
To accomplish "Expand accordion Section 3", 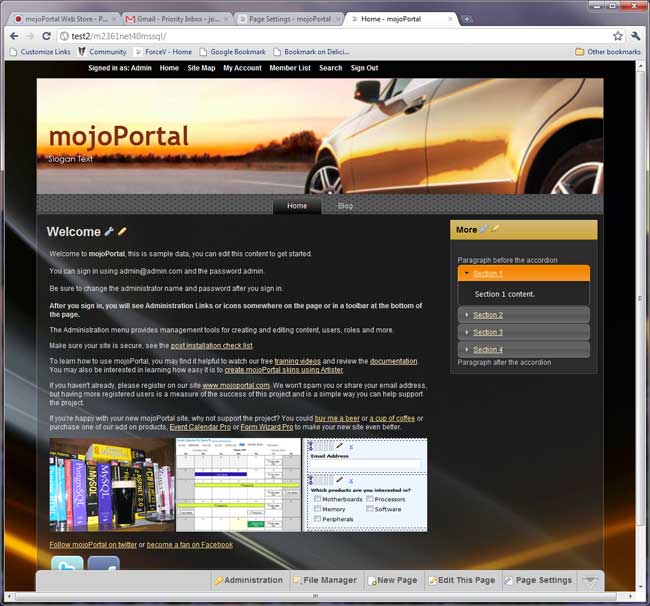I will click(487, 332).
